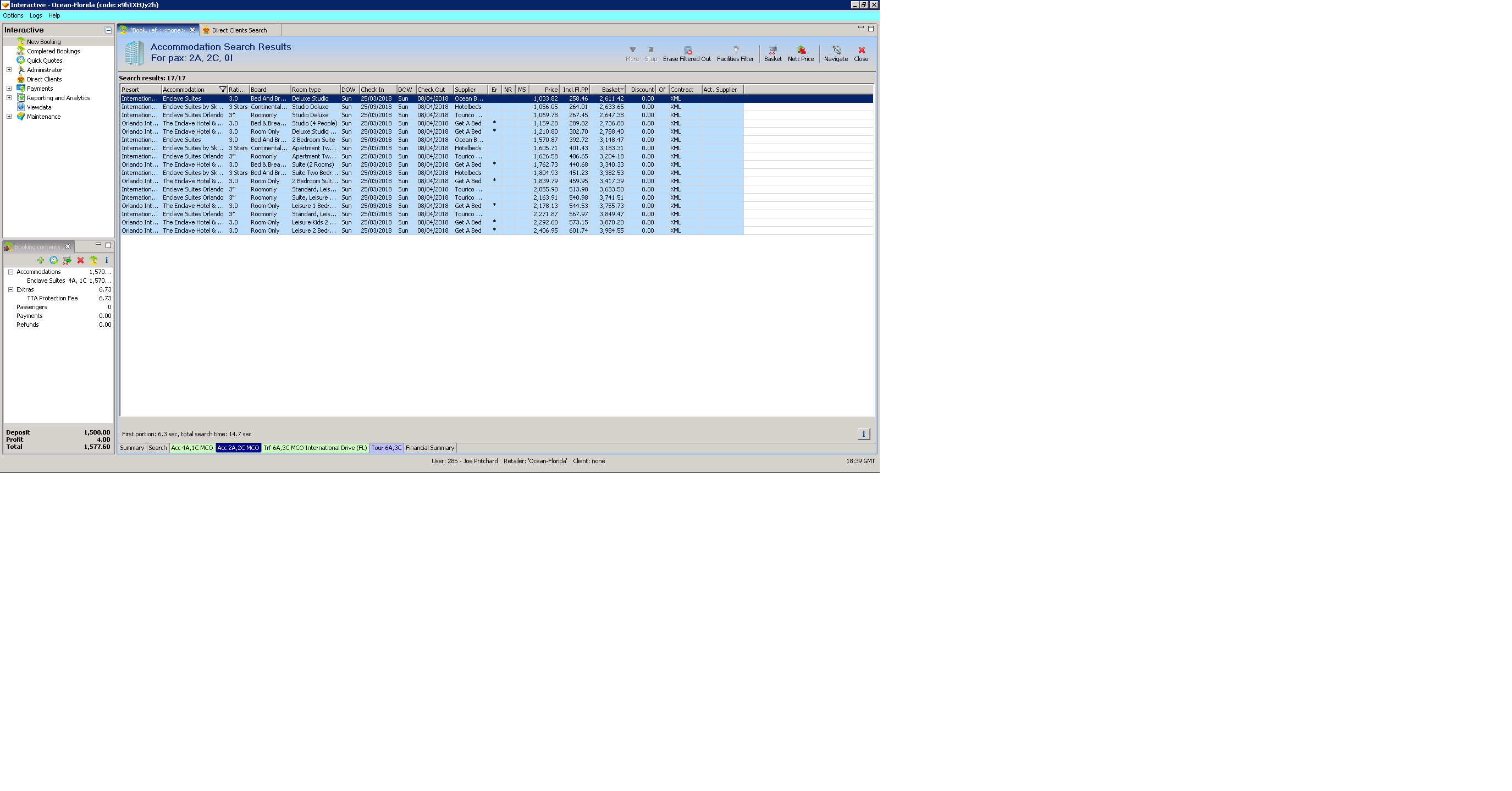Sort results by Price column header
The width and height of the screenshot is (1512, 791).
click(x=545, y=90)
